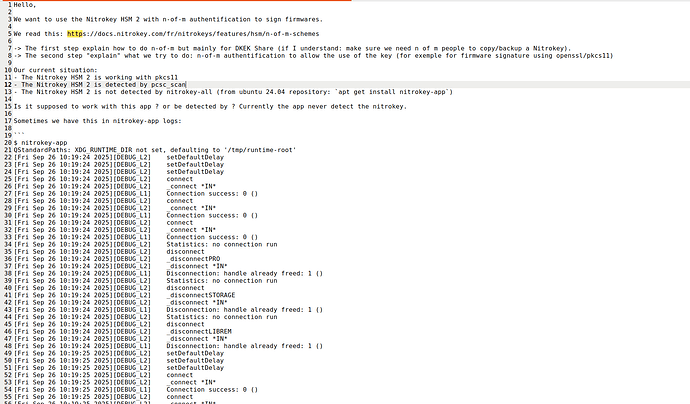Open the docs.nitrokey.com n-of-m-schemes URL
The height and width of the screenshot is (404, 690).
click(193, 34)
